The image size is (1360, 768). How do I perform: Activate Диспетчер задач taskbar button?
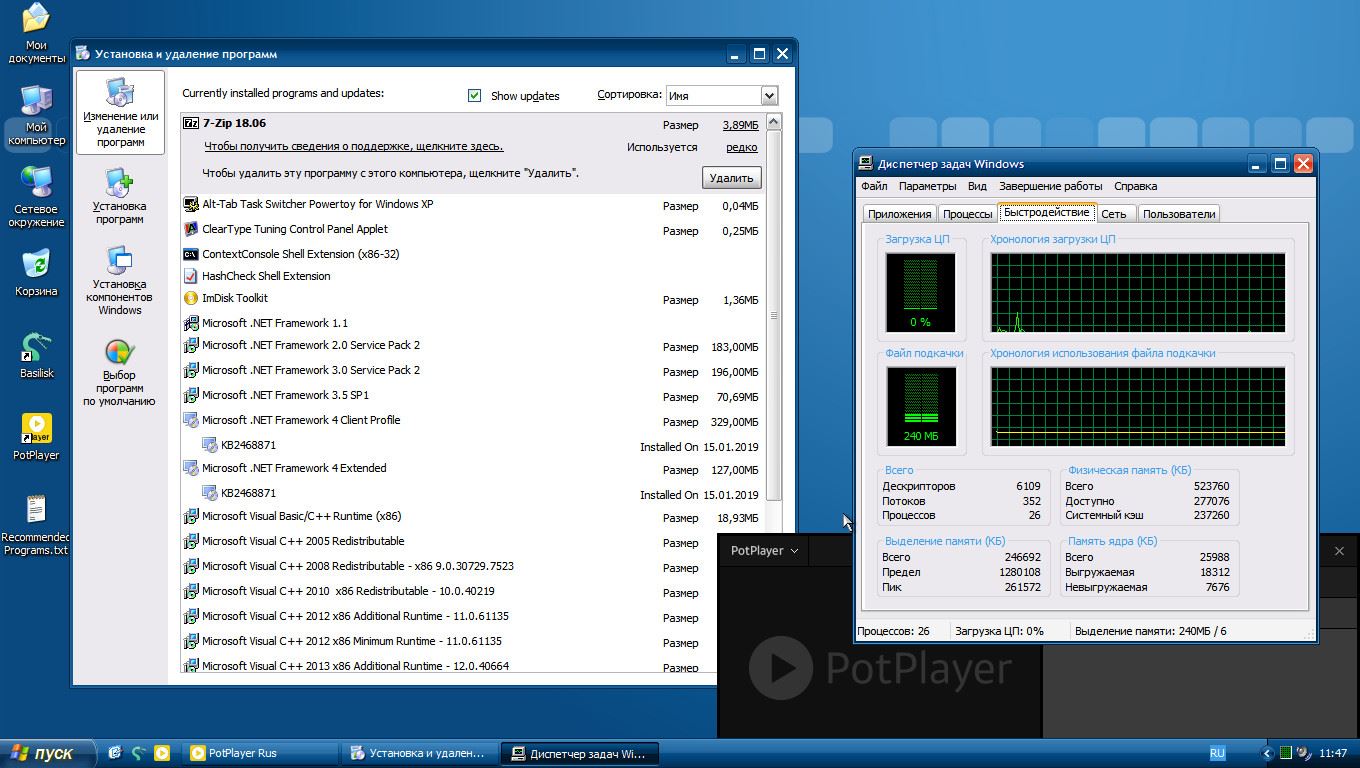pos(580,753)
